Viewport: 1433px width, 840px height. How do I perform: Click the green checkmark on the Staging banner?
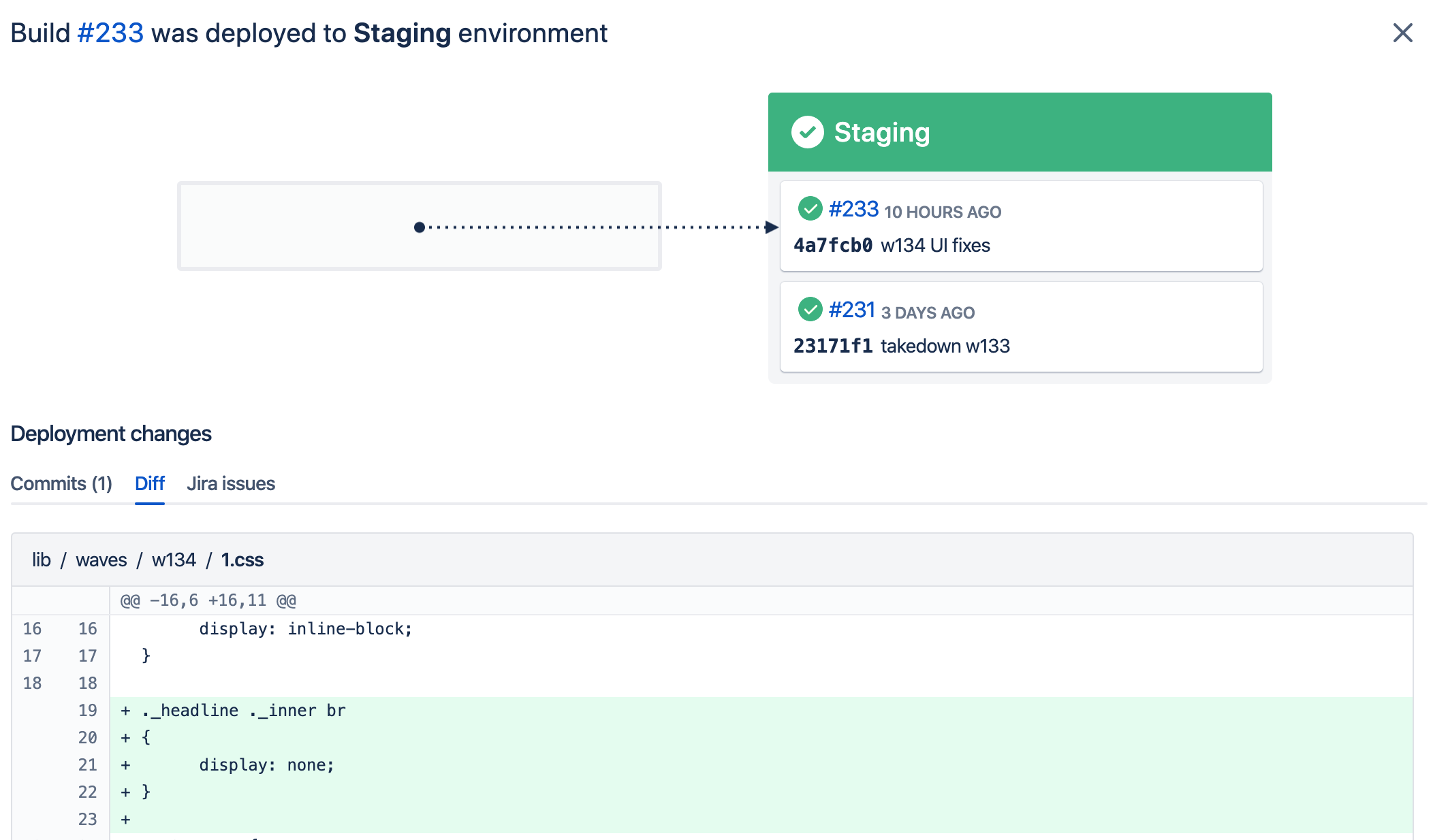[808, 132]
